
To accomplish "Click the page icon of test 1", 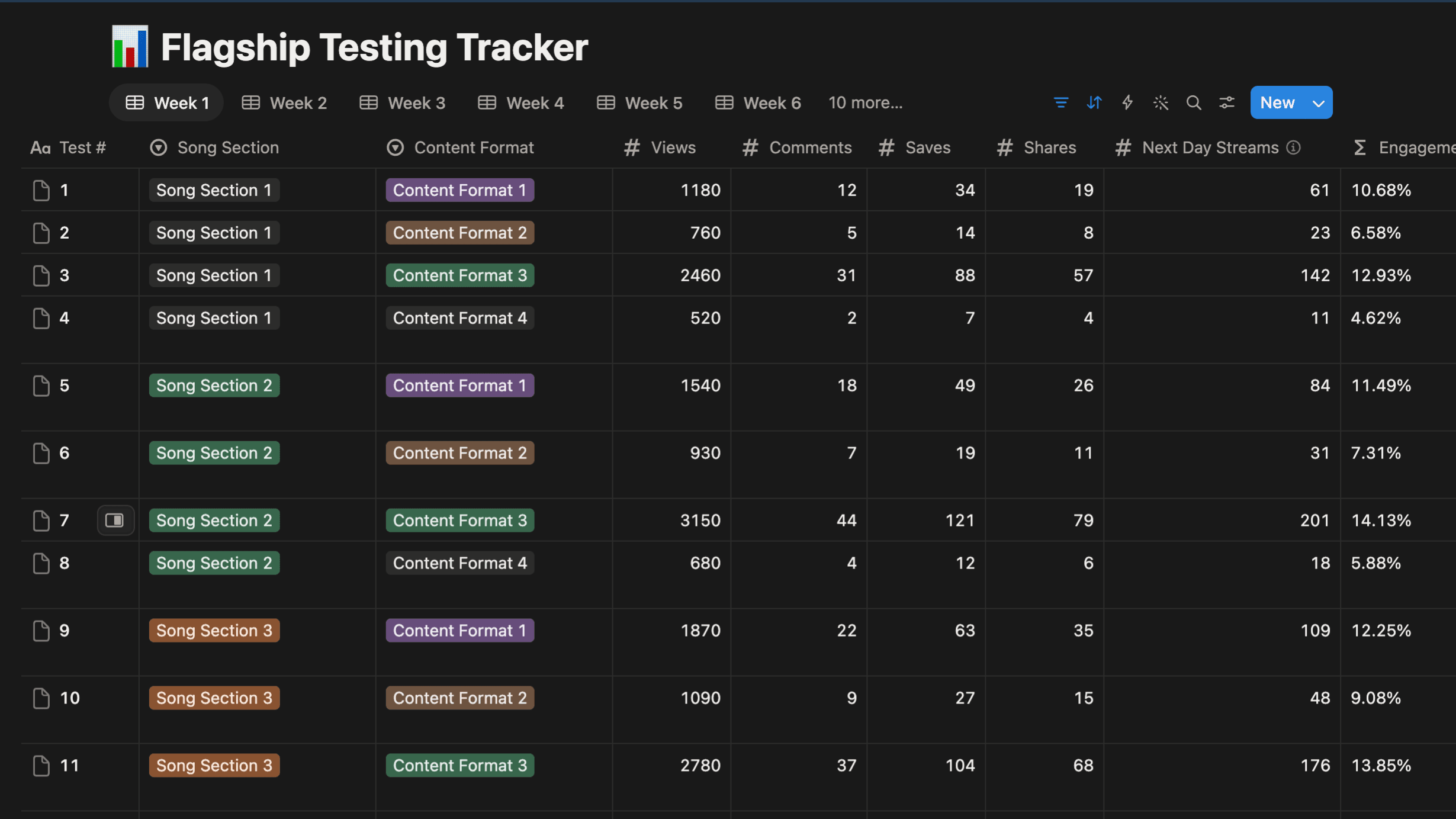I will pos(41,190).
